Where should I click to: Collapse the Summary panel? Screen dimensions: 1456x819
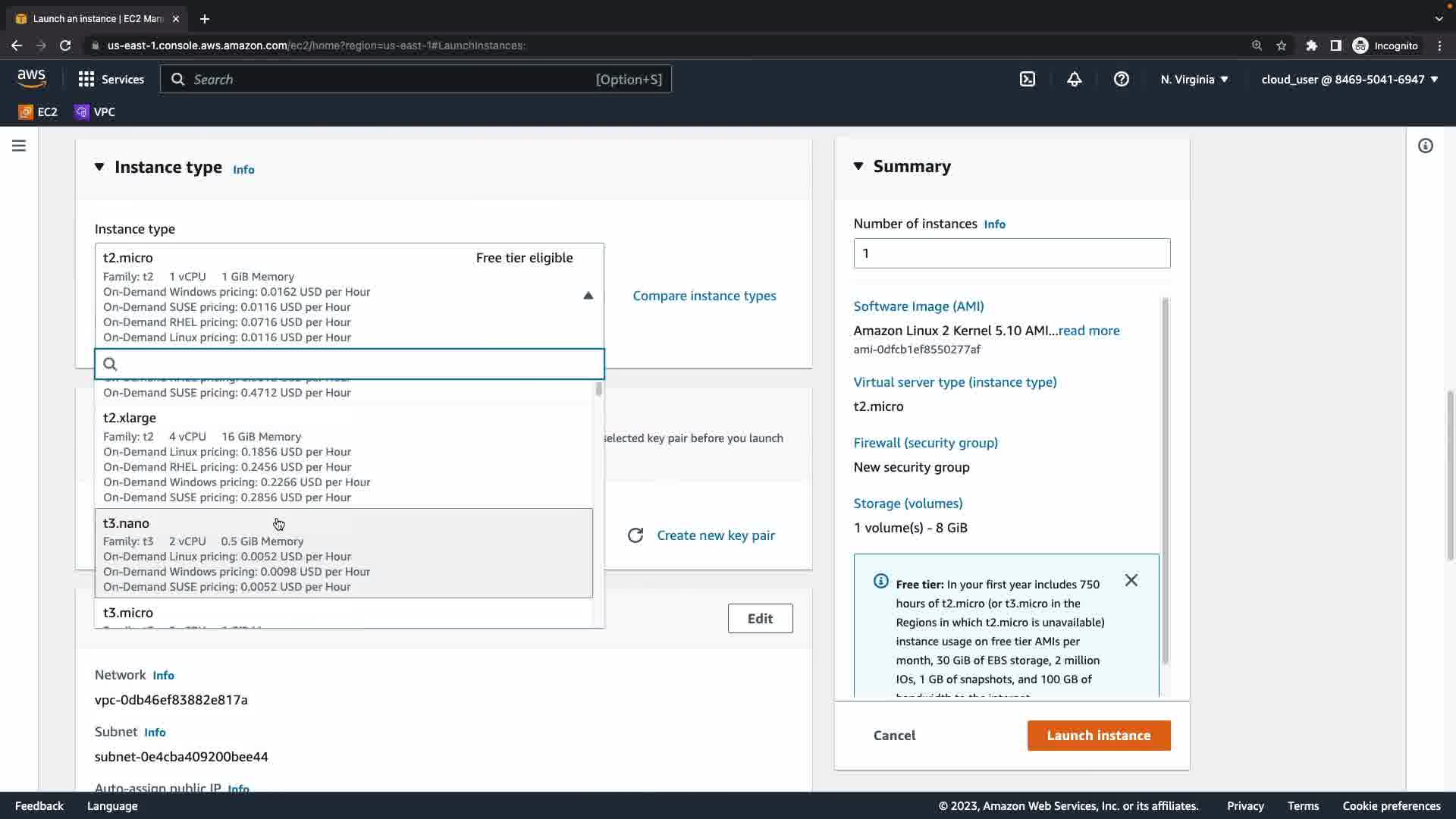(x=858, y=166)
